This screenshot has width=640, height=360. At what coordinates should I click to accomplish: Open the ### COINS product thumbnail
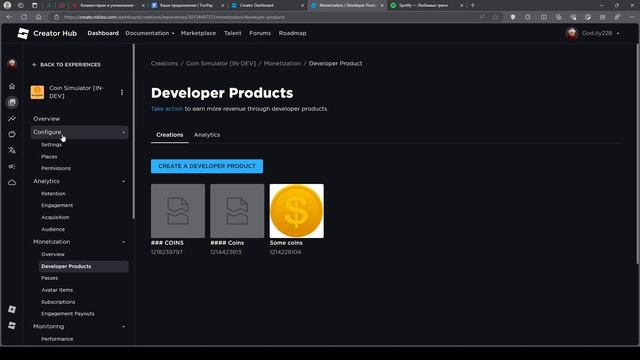click(178, 211)
